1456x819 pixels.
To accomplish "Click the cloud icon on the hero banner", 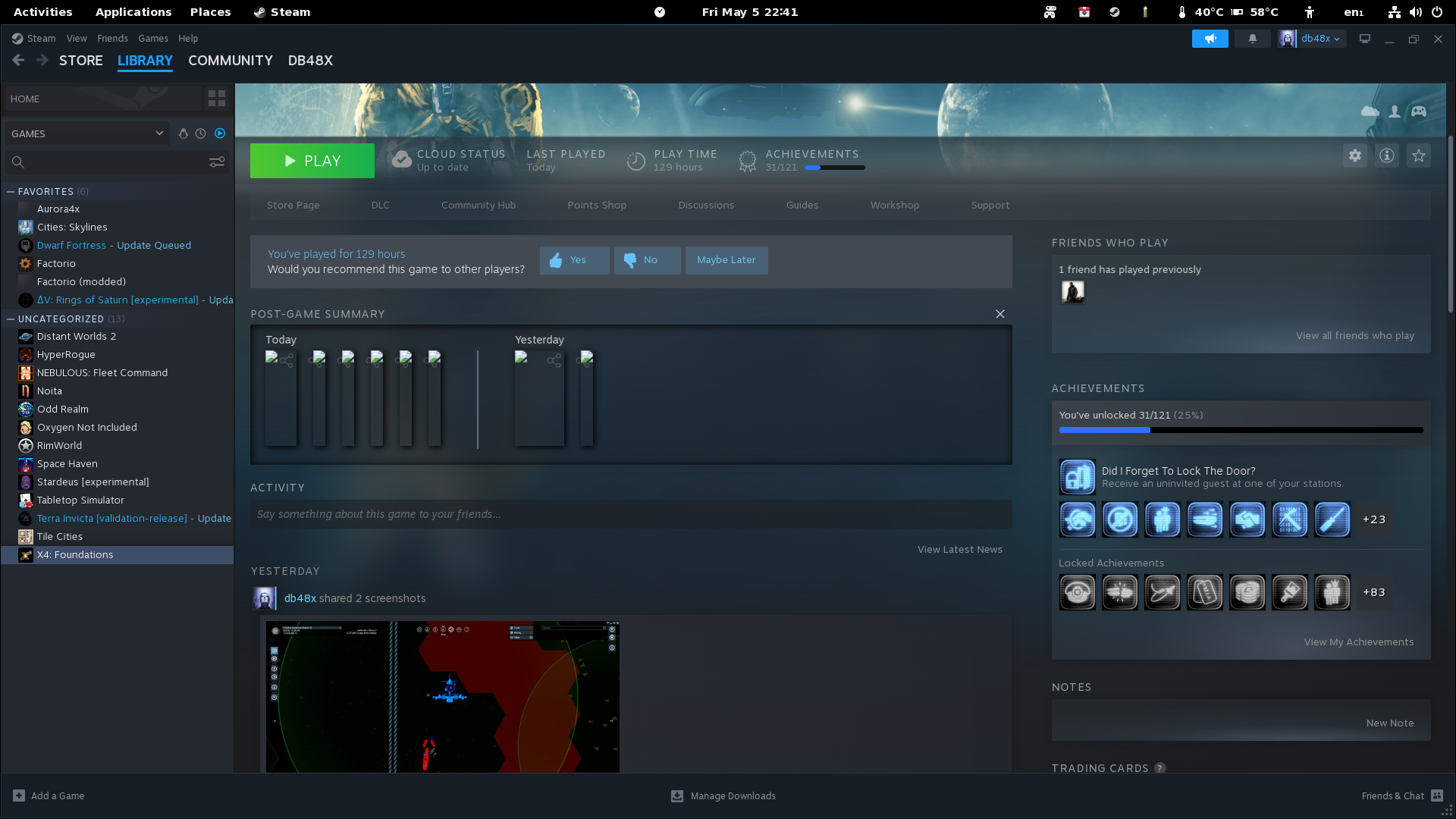I will pos(1370,111).
